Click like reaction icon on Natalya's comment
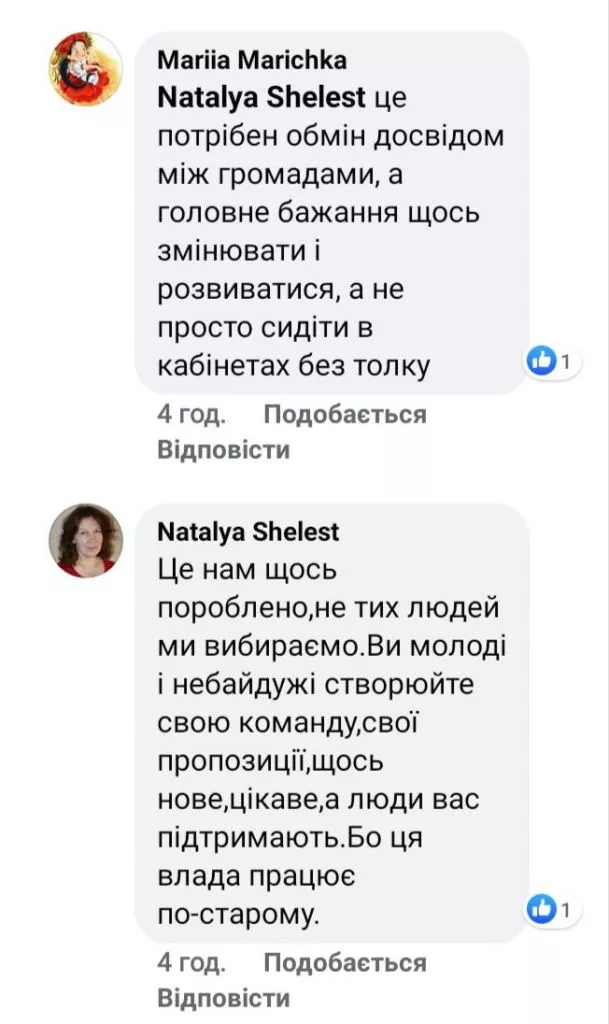 (541, 909)
